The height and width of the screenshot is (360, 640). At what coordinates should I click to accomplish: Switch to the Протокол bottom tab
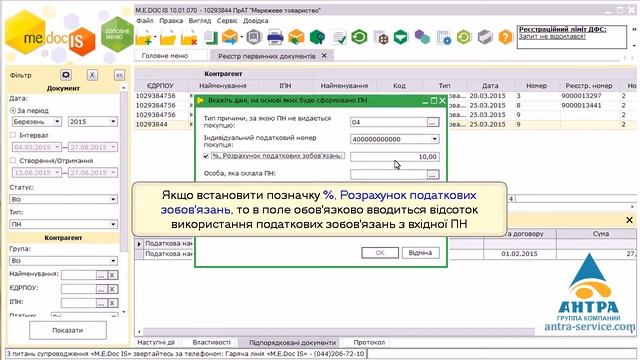pos(369,342)
